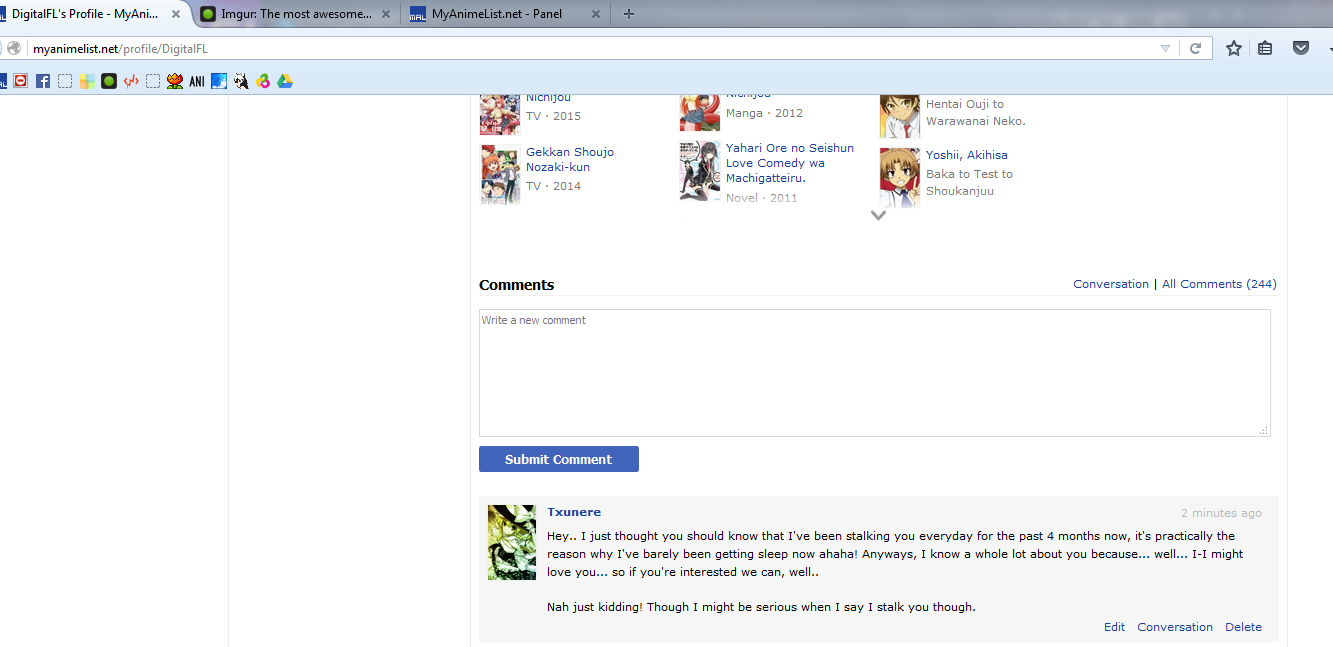Open Yoshii, Akihisa character link
1333x647 pixels.
coord(967,155)
